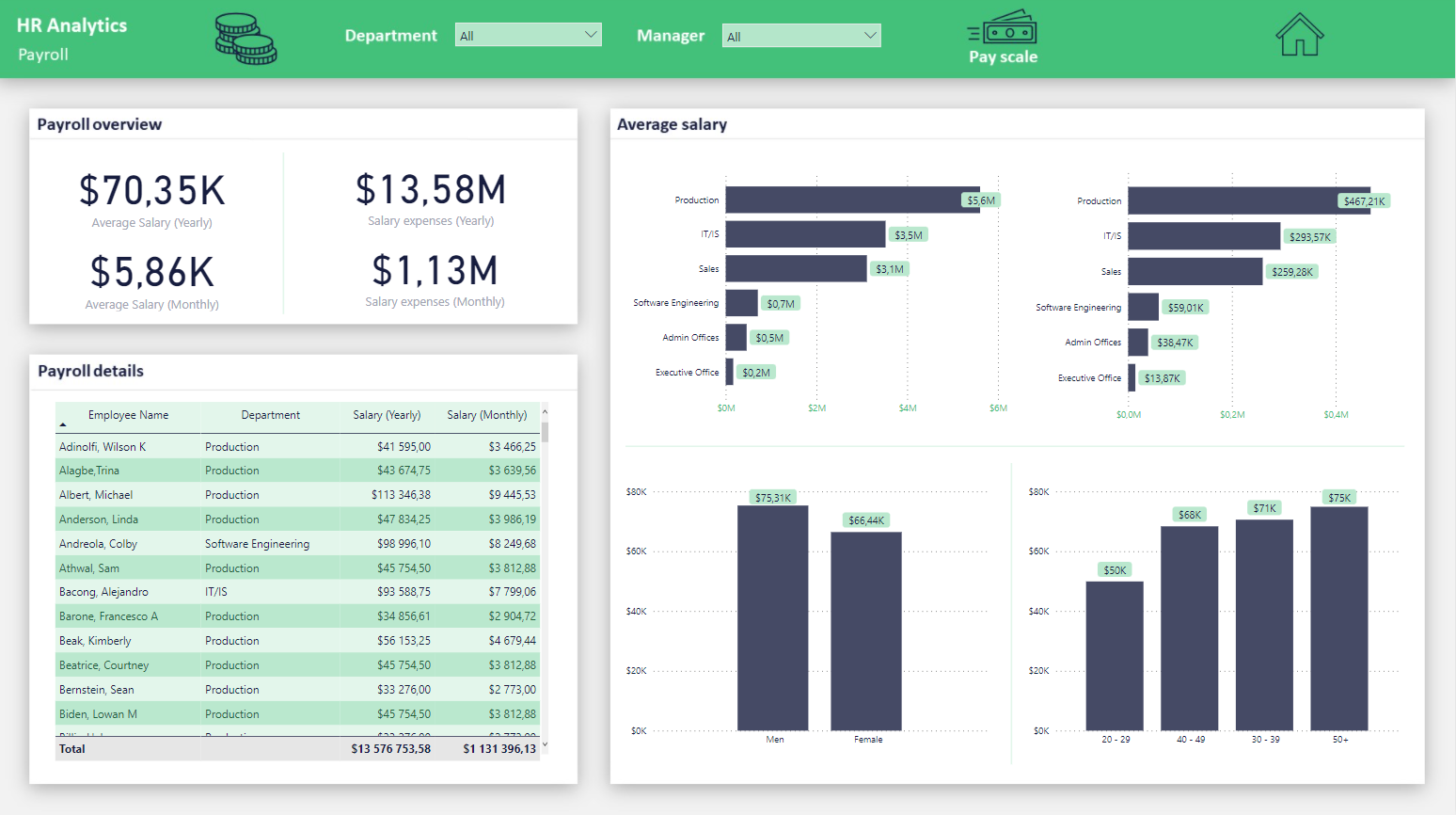The image size is (1456, 815).
Task: Select the Admin Offices $38,47K bar
Action: pyautogui.click(x=1138, y=342)
